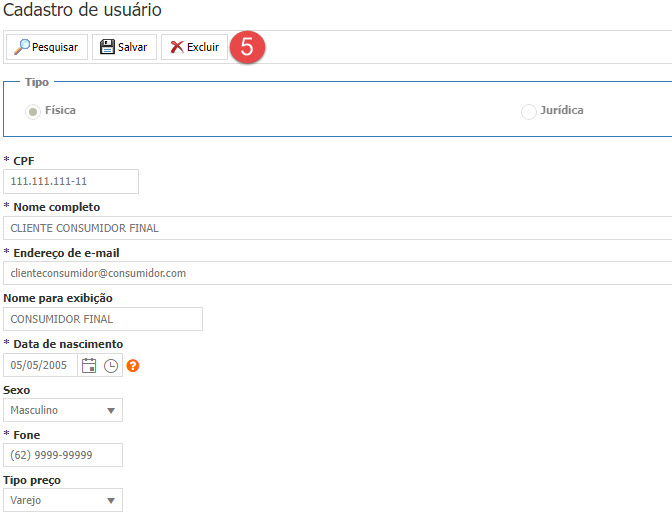672x512 pixels.
Task: Open the clock time picker icon
Action: point(111,365)
